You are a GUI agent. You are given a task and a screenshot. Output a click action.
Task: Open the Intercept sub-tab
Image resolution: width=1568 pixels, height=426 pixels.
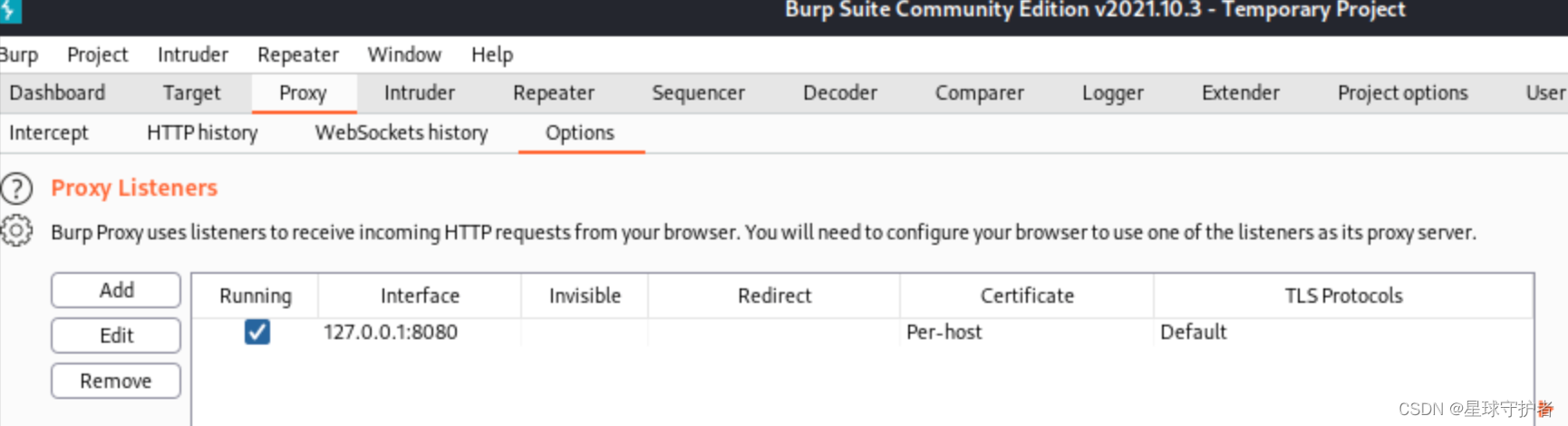49,133
